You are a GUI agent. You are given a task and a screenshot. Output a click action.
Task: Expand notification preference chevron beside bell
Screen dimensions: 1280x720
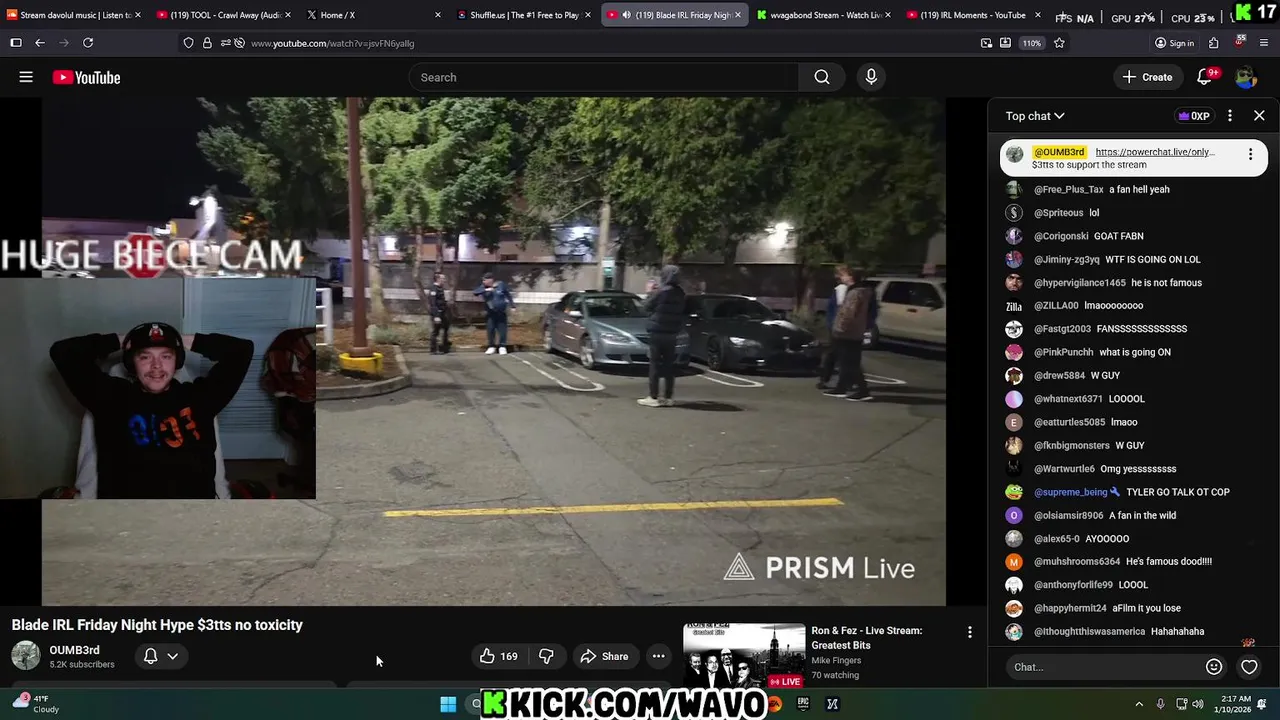pos(172,656)
